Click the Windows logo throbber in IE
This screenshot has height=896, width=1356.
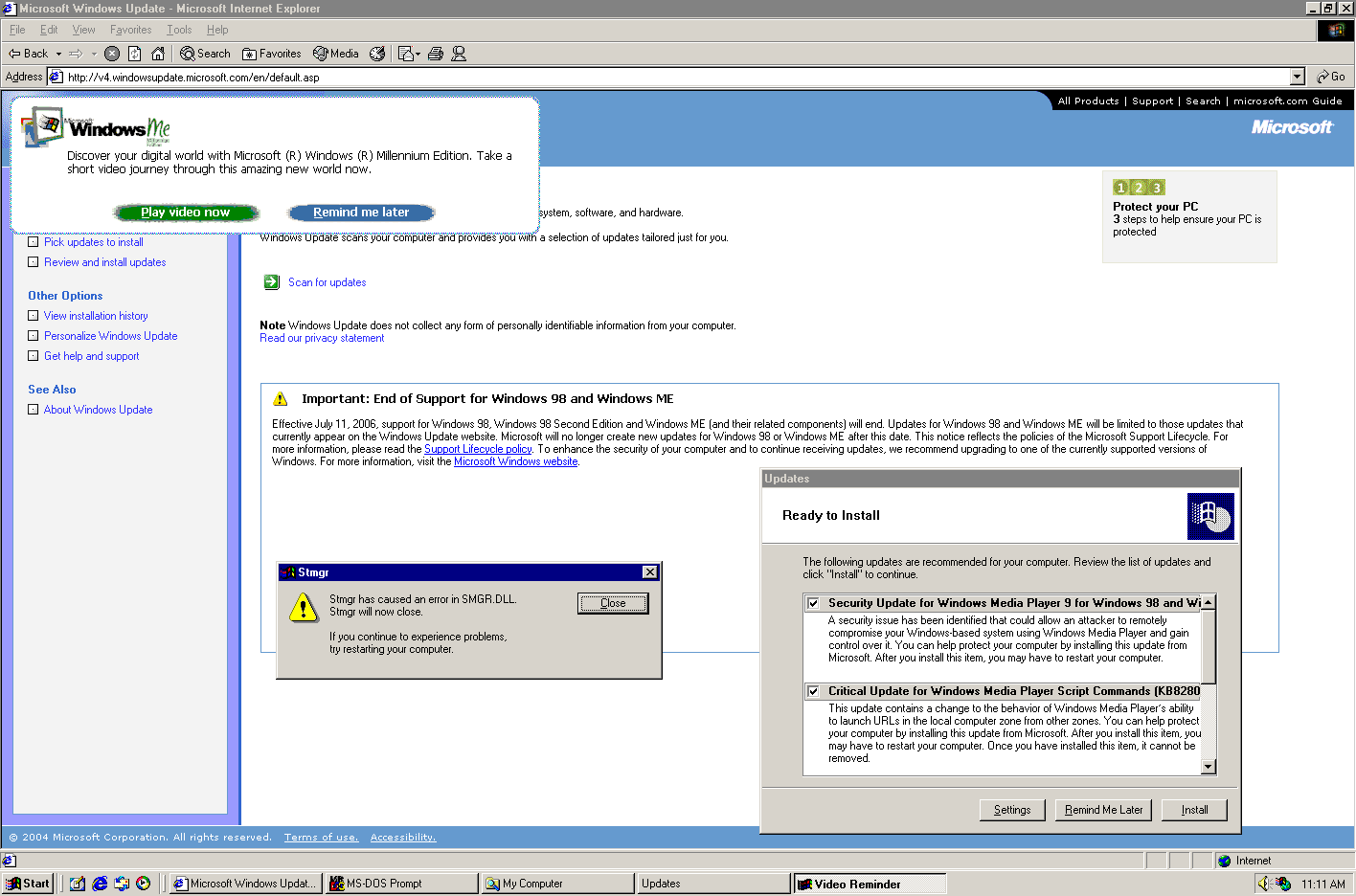point(1335,31)
